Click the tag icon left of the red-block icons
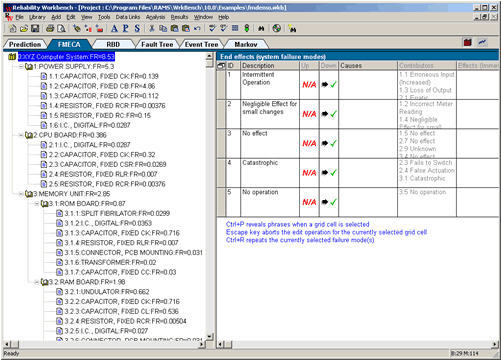This screenshot has width=501, height=361. [77, 29]
